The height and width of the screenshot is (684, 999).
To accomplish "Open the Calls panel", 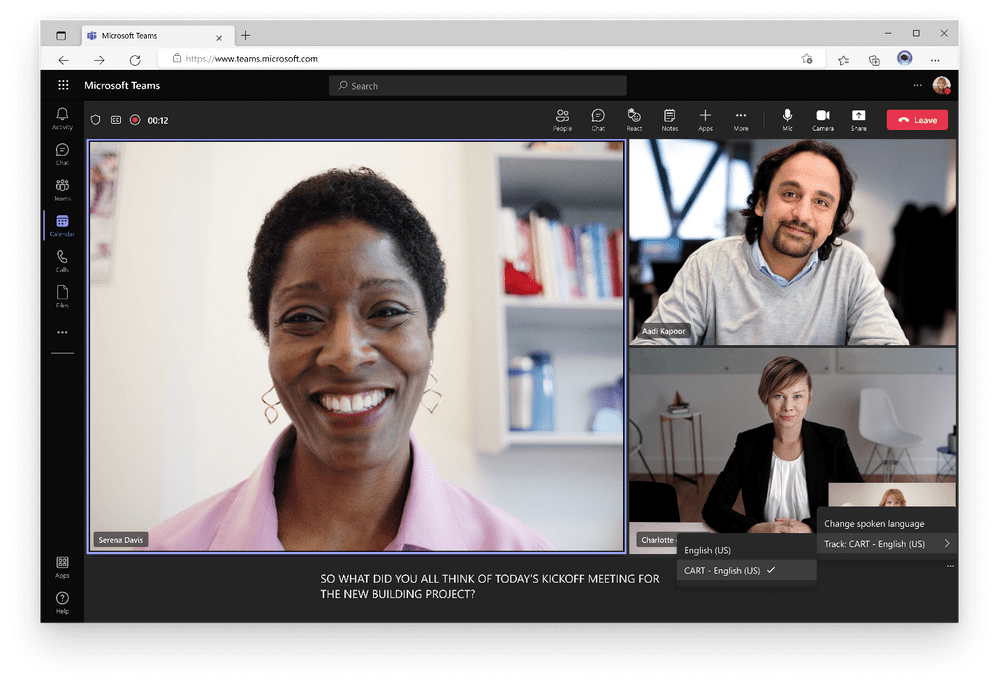I will [62, 260].
